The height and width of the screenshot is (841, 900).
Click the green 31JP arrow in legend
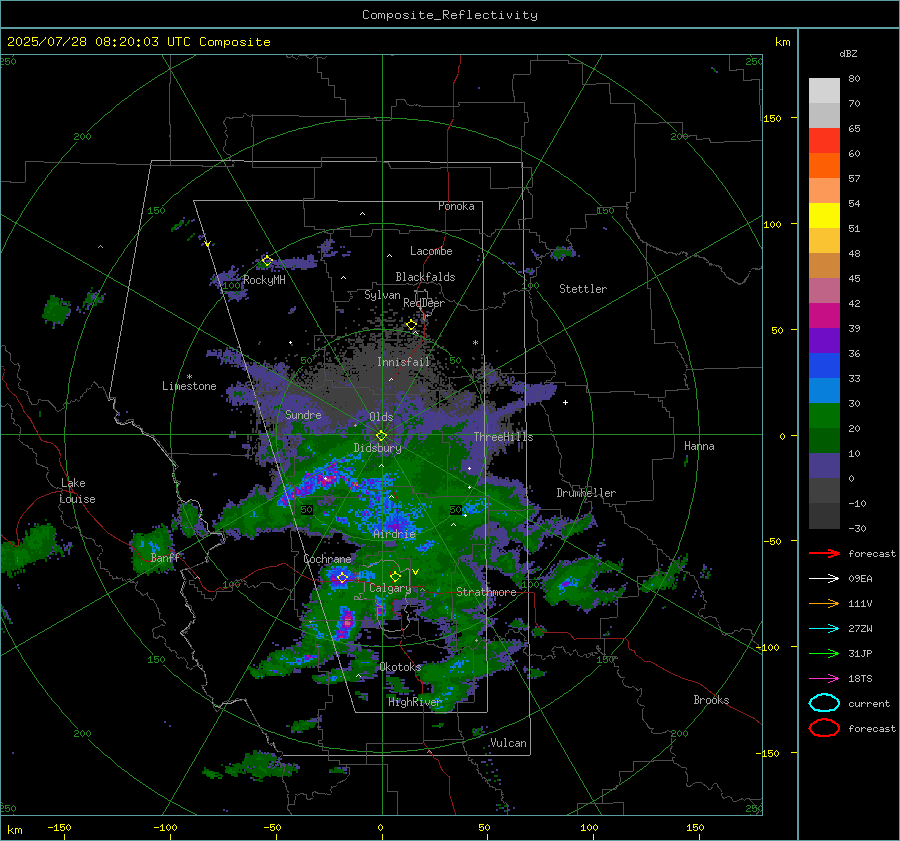click(824, 653)
